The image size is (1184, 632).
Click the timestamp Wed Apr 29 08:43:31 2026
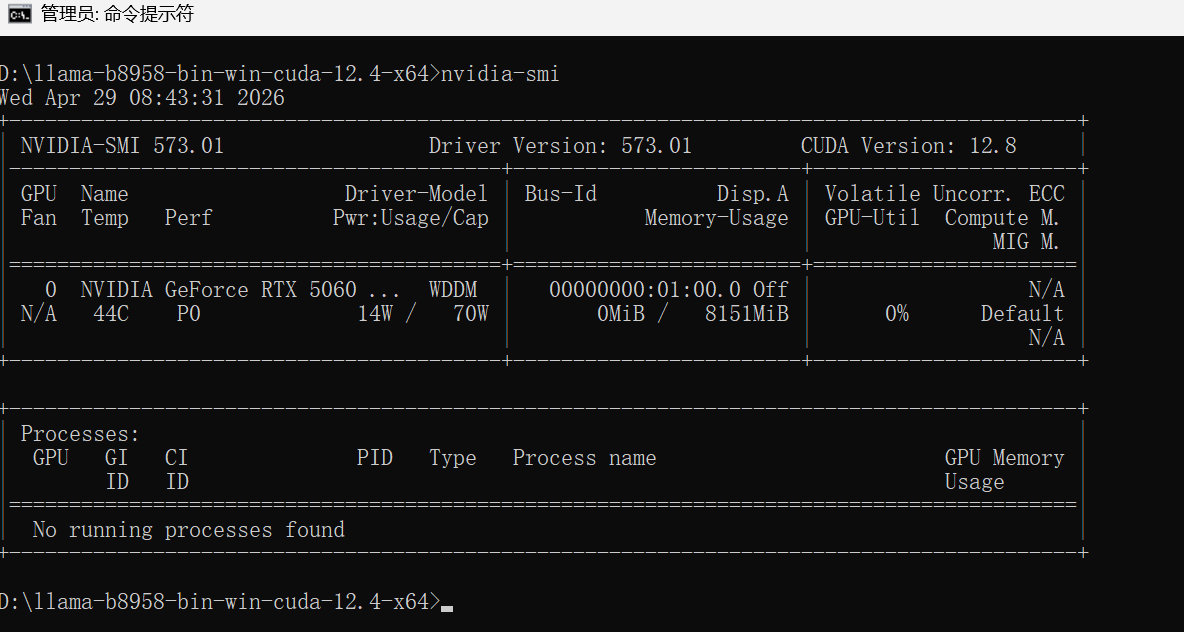click(142, 98)
